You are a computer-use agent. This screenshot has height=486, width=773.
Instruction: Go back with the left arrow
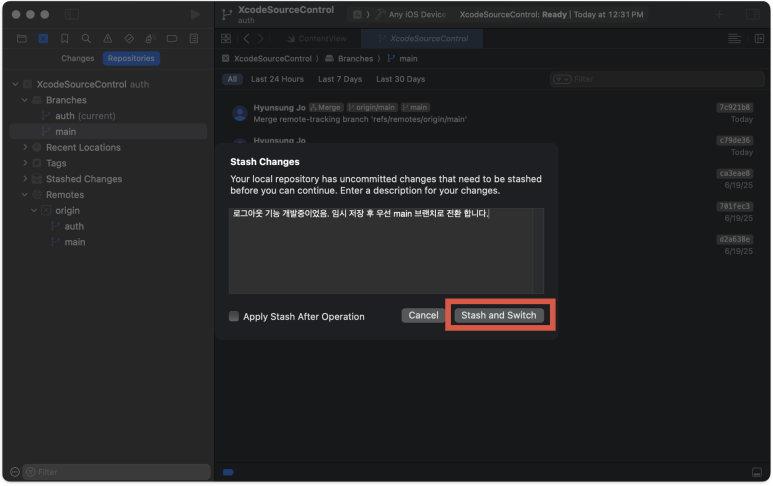click(246, 38)
